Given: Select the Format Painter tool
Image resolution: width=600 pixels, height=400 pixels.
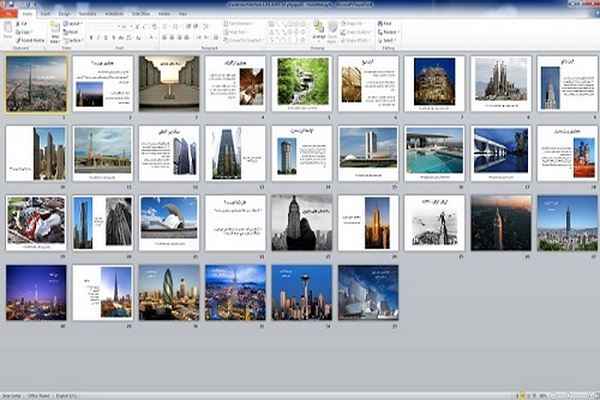Looking at the screenshot, I should 26,38.
